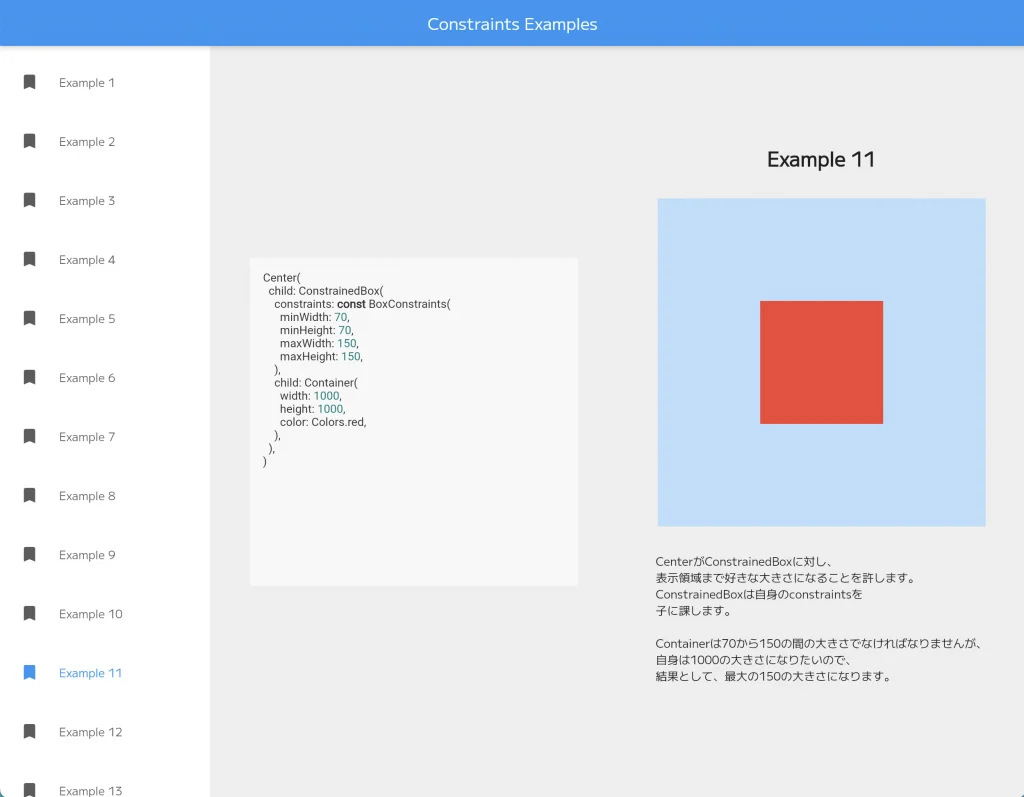Show Example 8
The image size is (1024, 797).
pos(87,496)
